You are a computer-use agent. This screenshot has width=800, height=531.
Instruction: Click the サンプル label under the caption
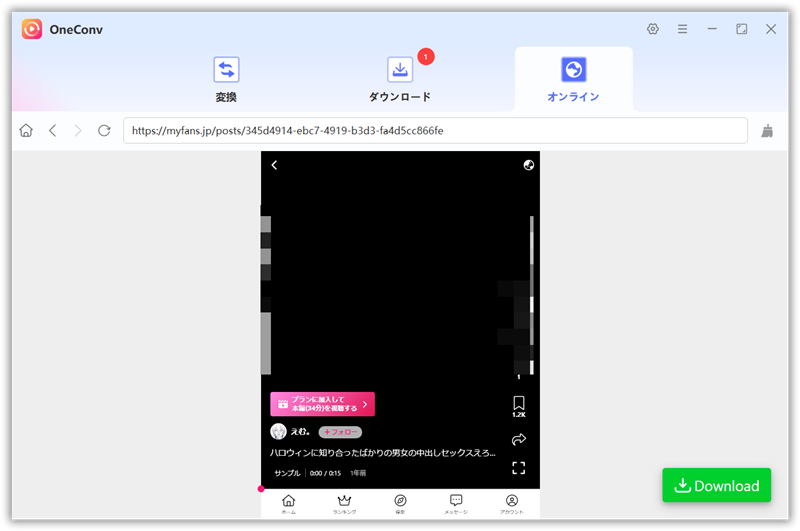(x=287, y=473)
